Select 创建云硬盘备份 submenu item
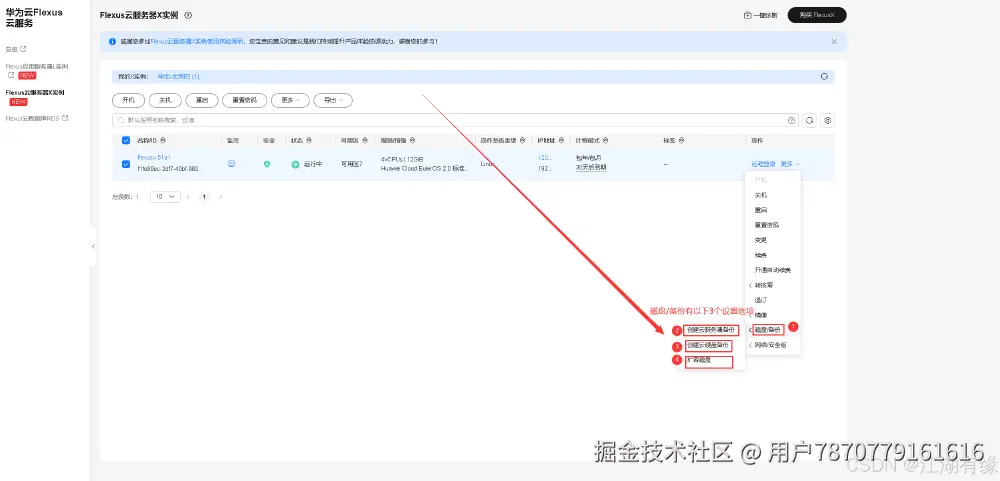 coord(708,346)
